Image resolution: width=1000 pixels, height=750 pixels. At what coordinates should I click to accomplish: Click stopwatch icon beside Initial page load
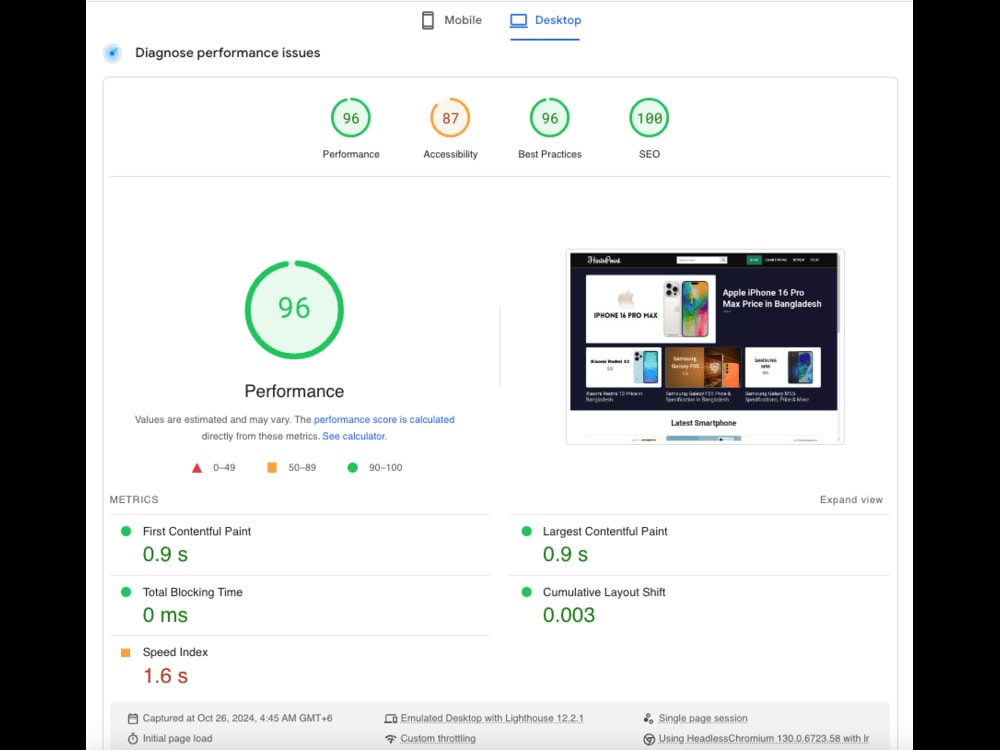(x=133, y=739)
